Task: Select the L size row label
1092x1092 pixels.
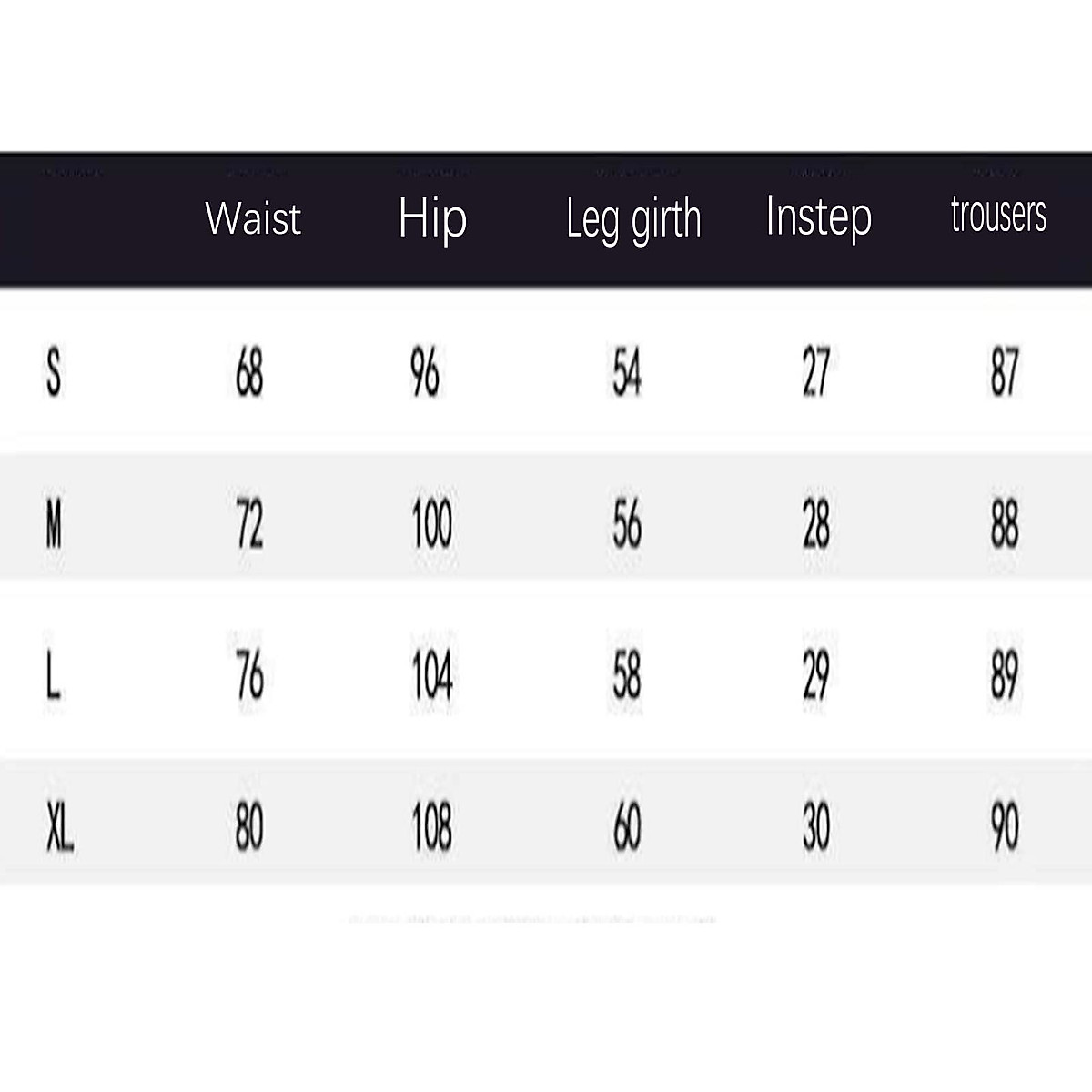Action: click(x=54, y=677)
